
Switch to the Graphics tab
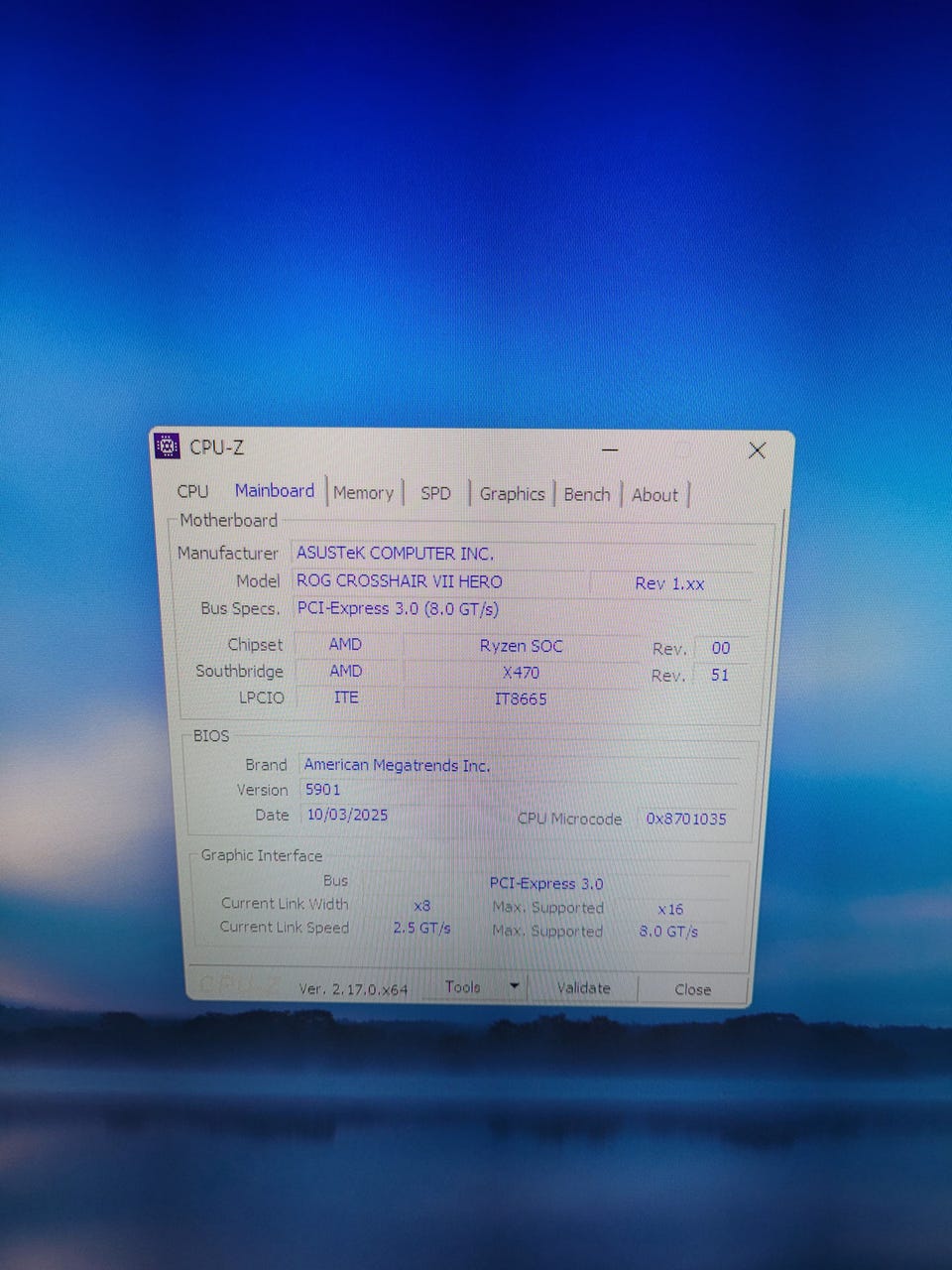point(512,494)
